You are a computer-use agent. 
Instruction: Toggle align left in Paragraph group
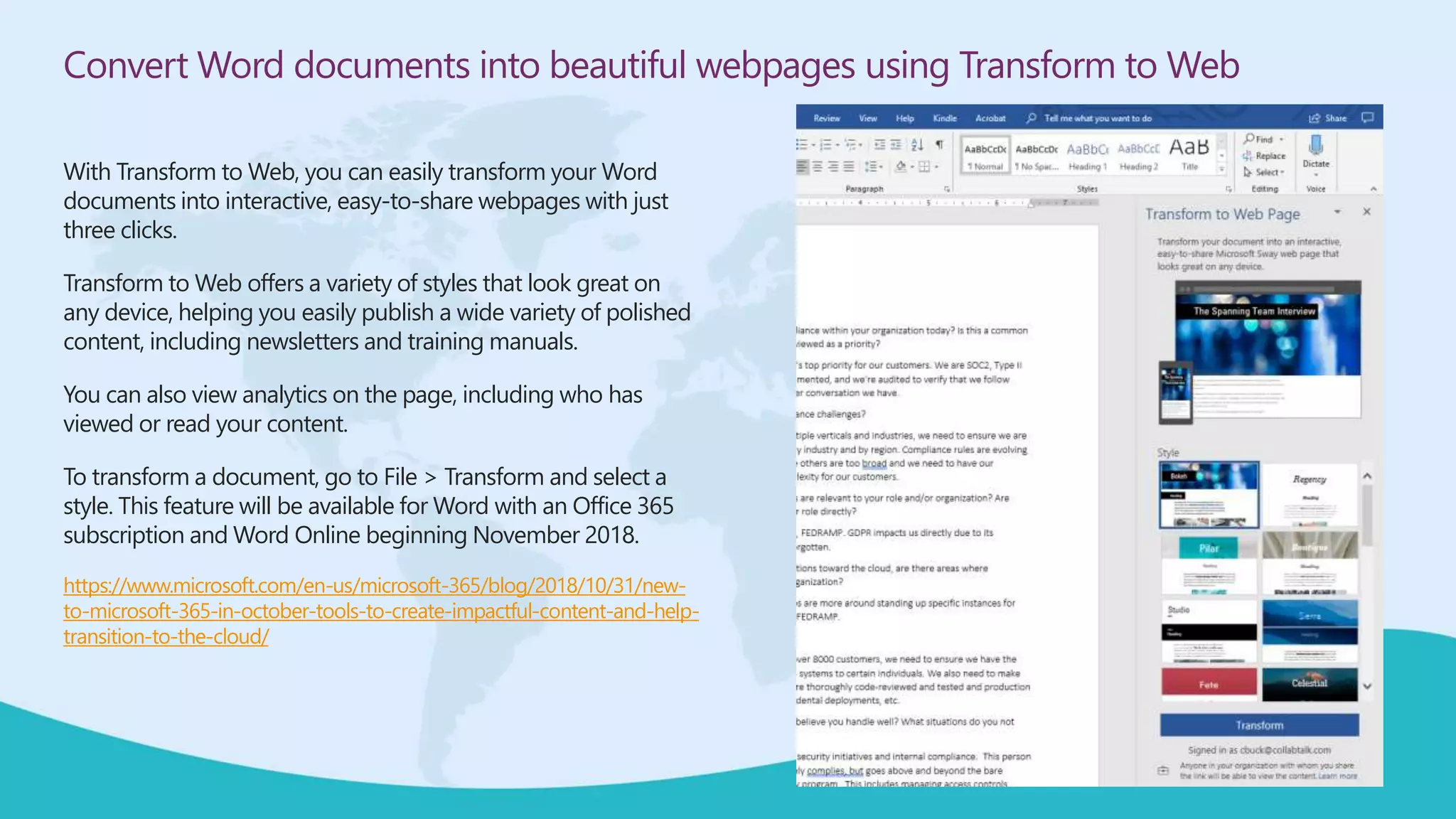(x=803, y=166)
